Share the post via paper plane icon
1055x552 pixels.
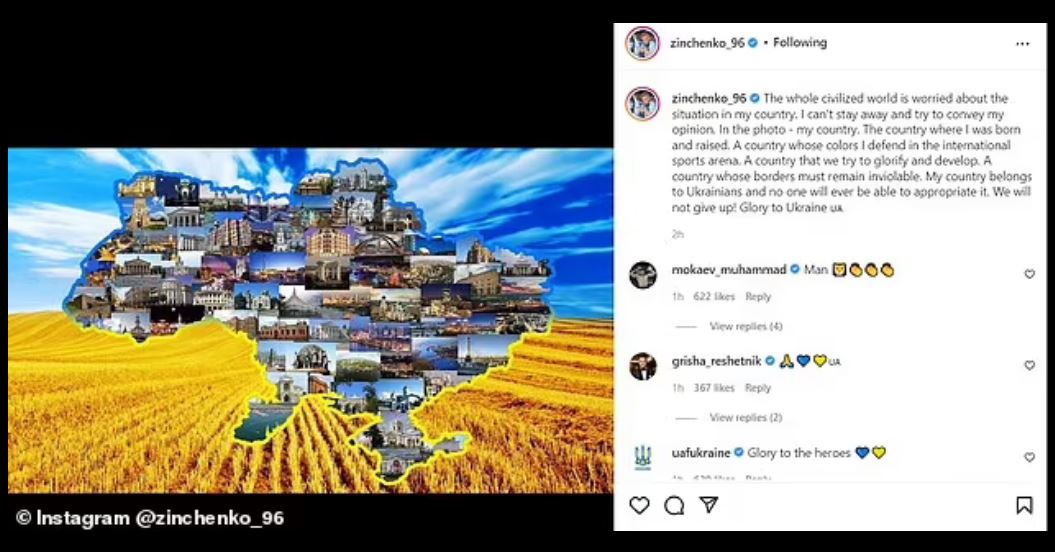point(708,504)
